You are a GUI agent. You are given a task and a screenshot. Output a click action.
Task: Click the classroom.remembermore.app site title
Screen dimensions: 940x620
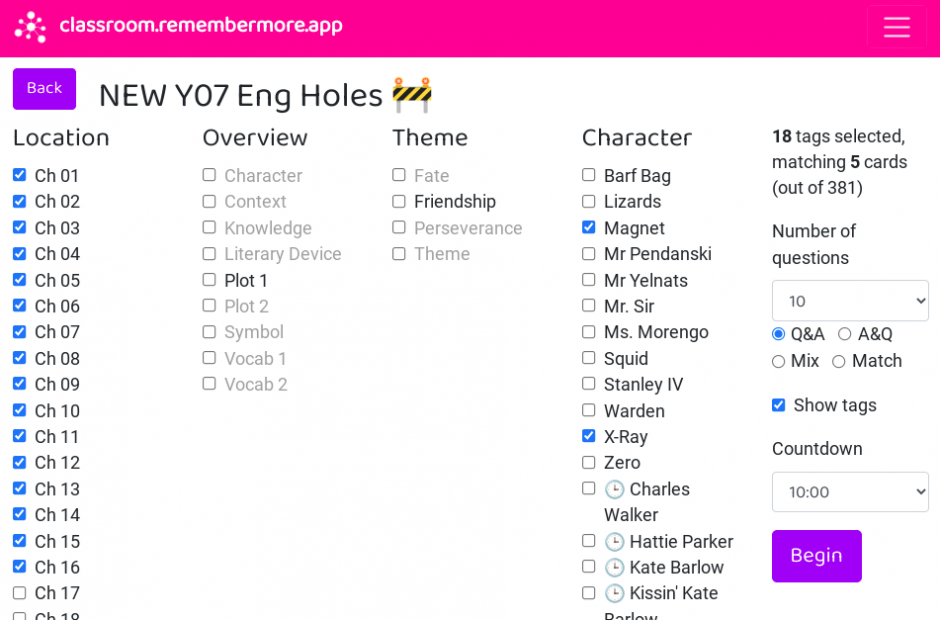pos(201,26)
